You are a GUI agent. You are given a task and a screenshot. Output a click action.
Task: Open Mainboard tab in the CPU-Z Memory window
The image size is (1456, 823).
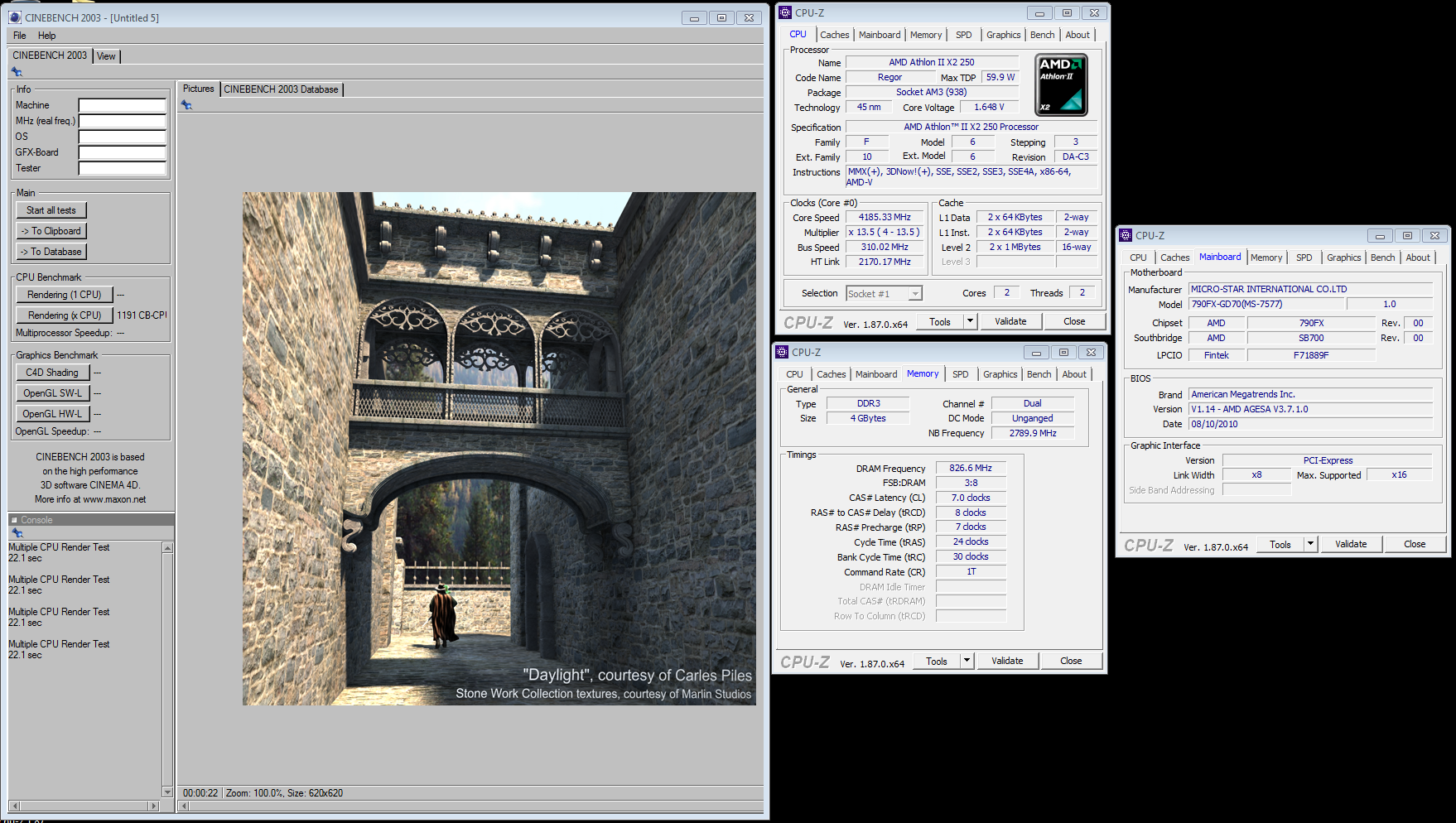(x=876, y=374)
